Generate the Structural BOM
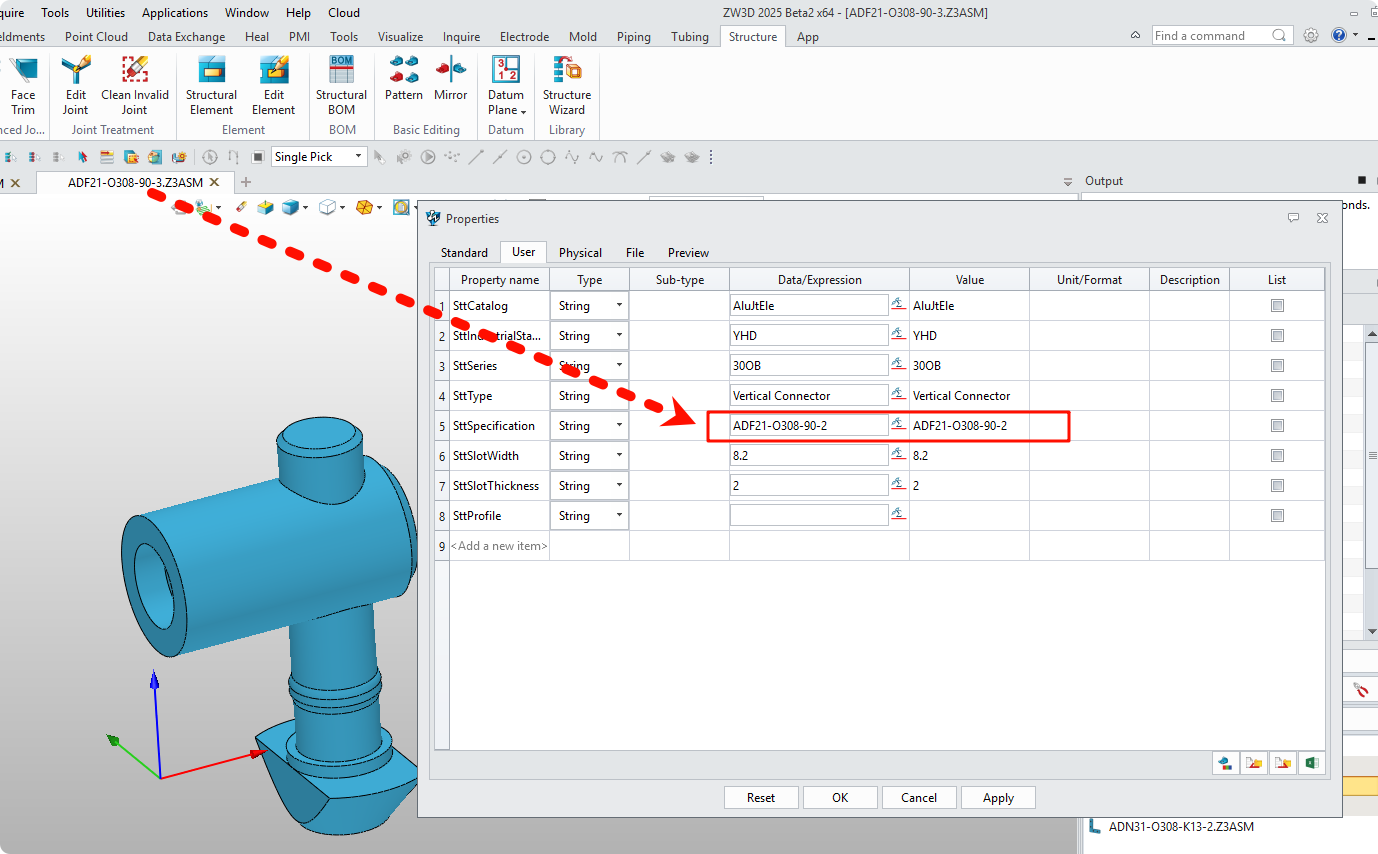 click(342, 86)
